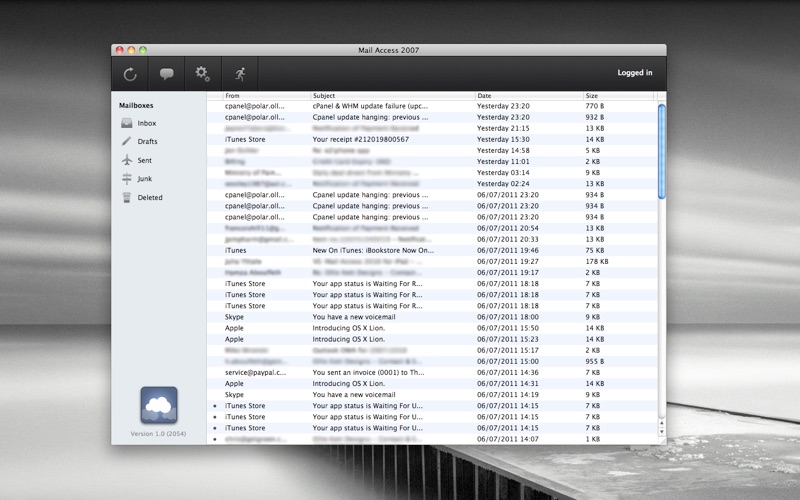The height and width of the screenshot is (500, 800).
Task: Select the Drafts pencil icon
Action: pos(127,141)
